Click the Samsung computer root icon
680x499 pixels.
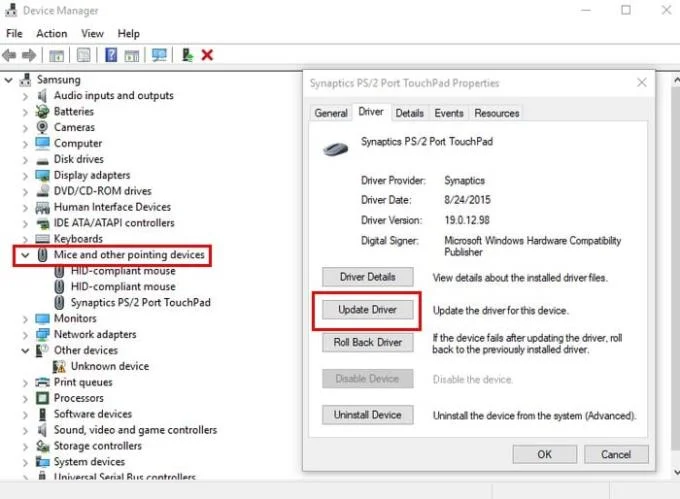[x=26, y=79]
